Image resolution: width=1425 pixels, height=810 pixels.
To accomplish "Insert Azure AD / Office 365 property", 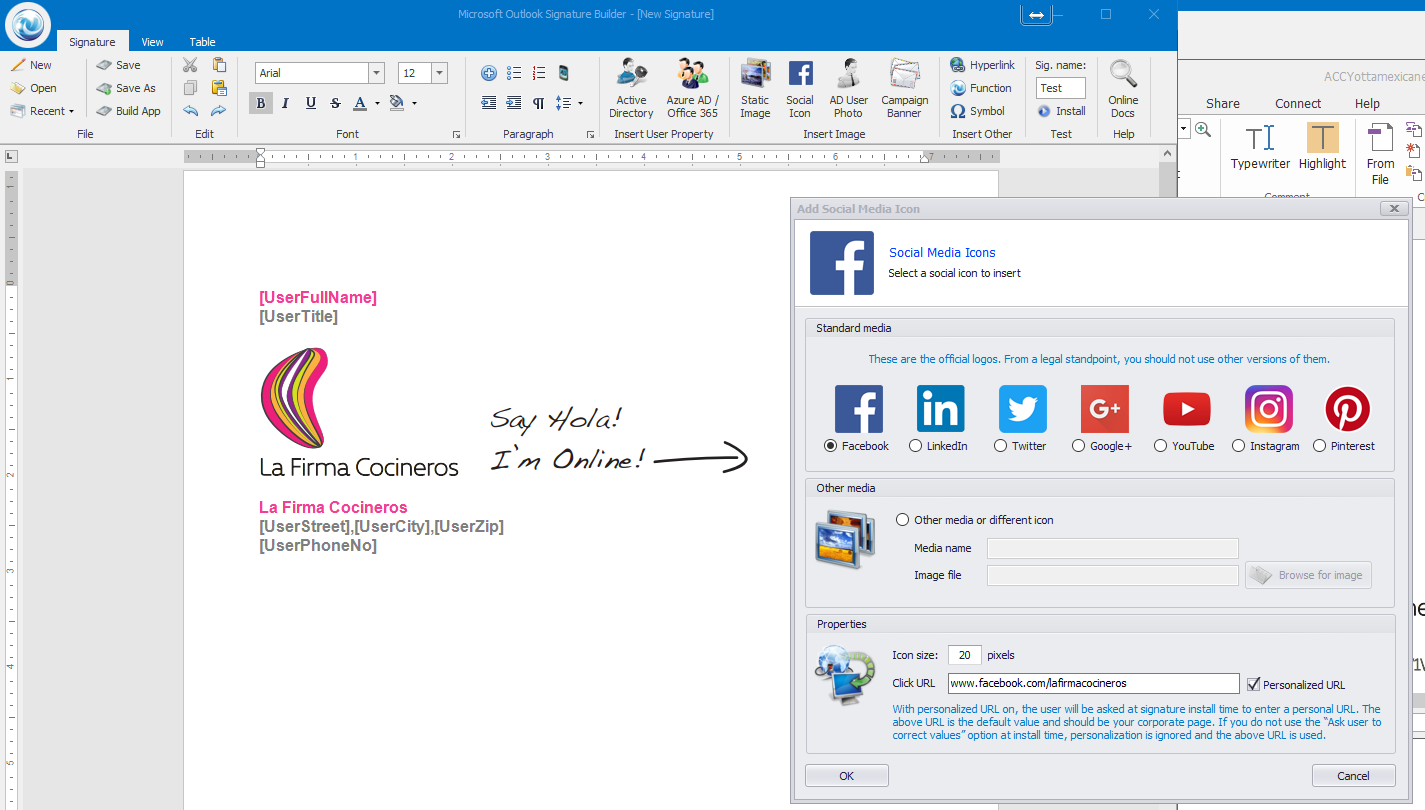I will [x=692, y=89].
